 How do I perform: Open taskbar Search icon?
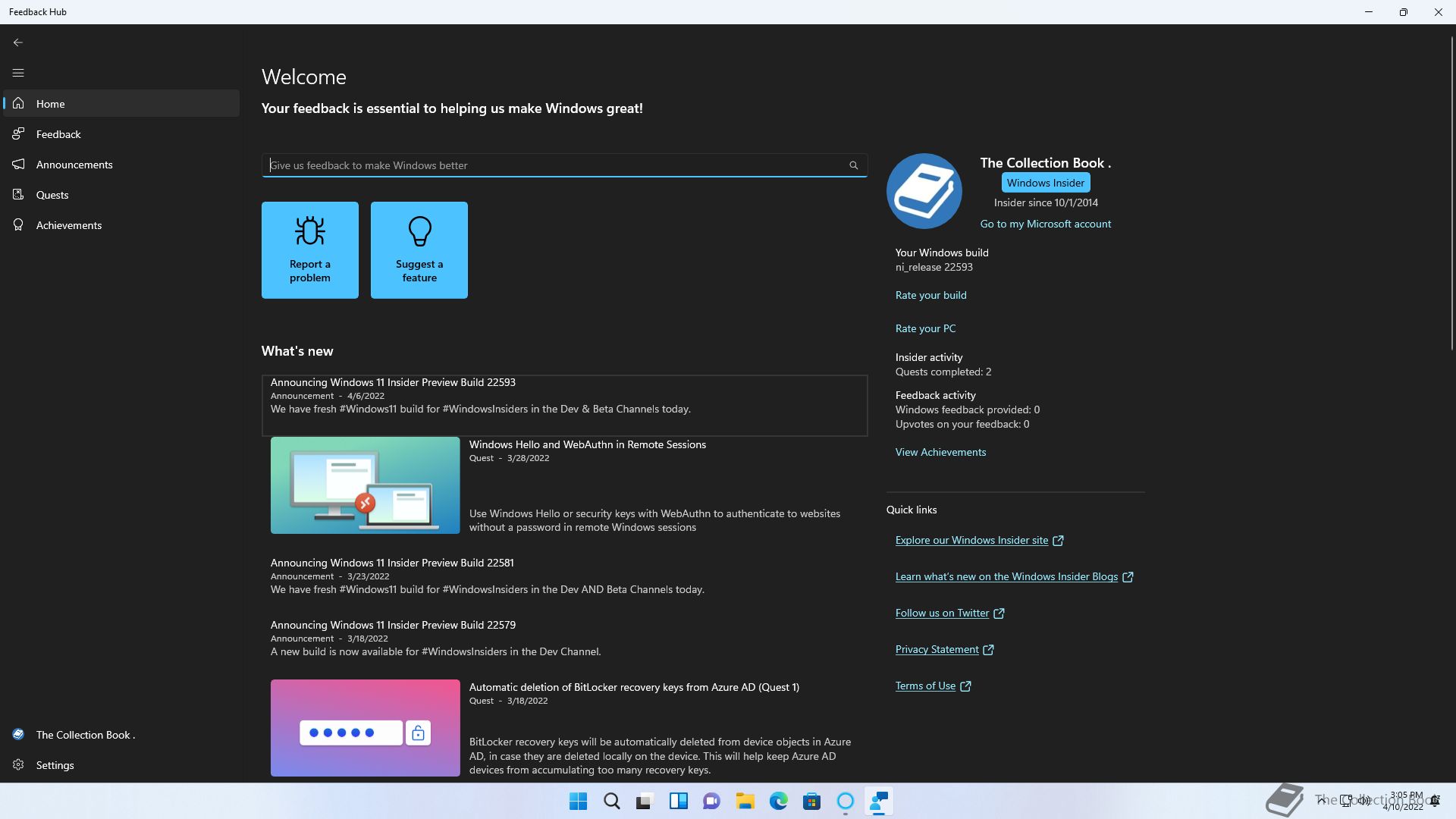click(x=612, y=802)
